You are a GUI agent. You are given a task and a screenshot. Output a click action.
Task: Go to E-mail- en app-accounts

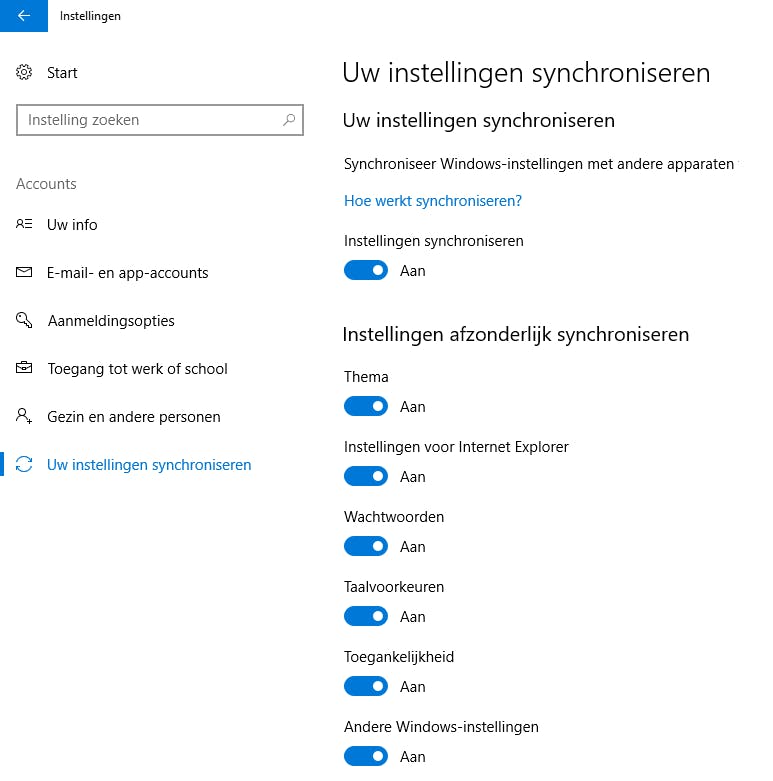pyautogui.click(x=128, y=273)
